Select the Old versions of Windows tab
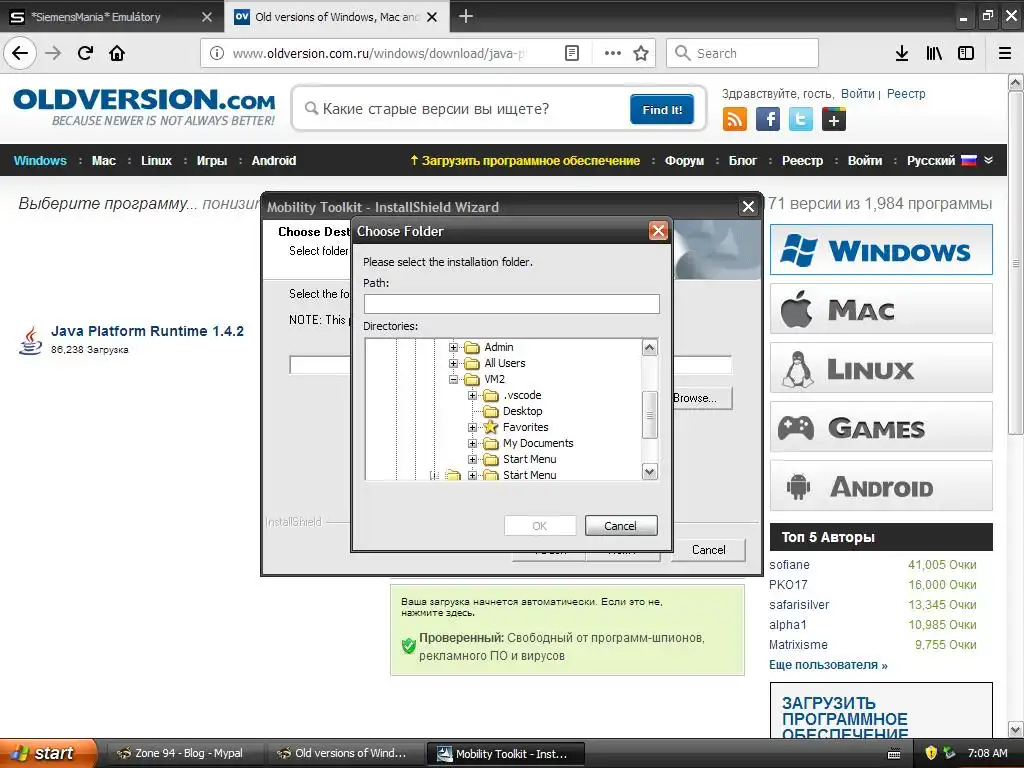1024x768 pixels. (x=336, y=16)
